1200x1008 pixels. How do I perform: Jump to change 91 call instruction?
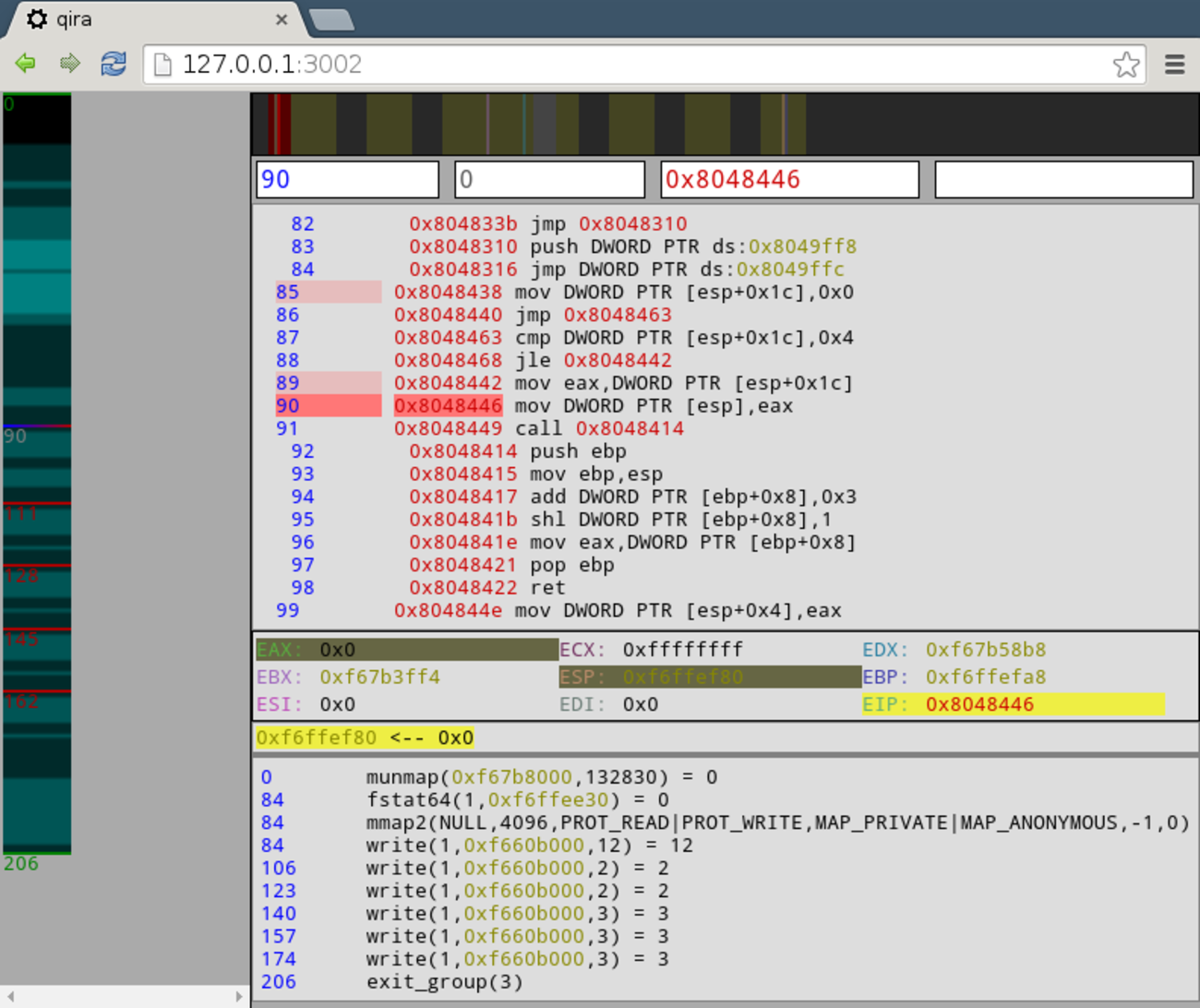(287, 428)
